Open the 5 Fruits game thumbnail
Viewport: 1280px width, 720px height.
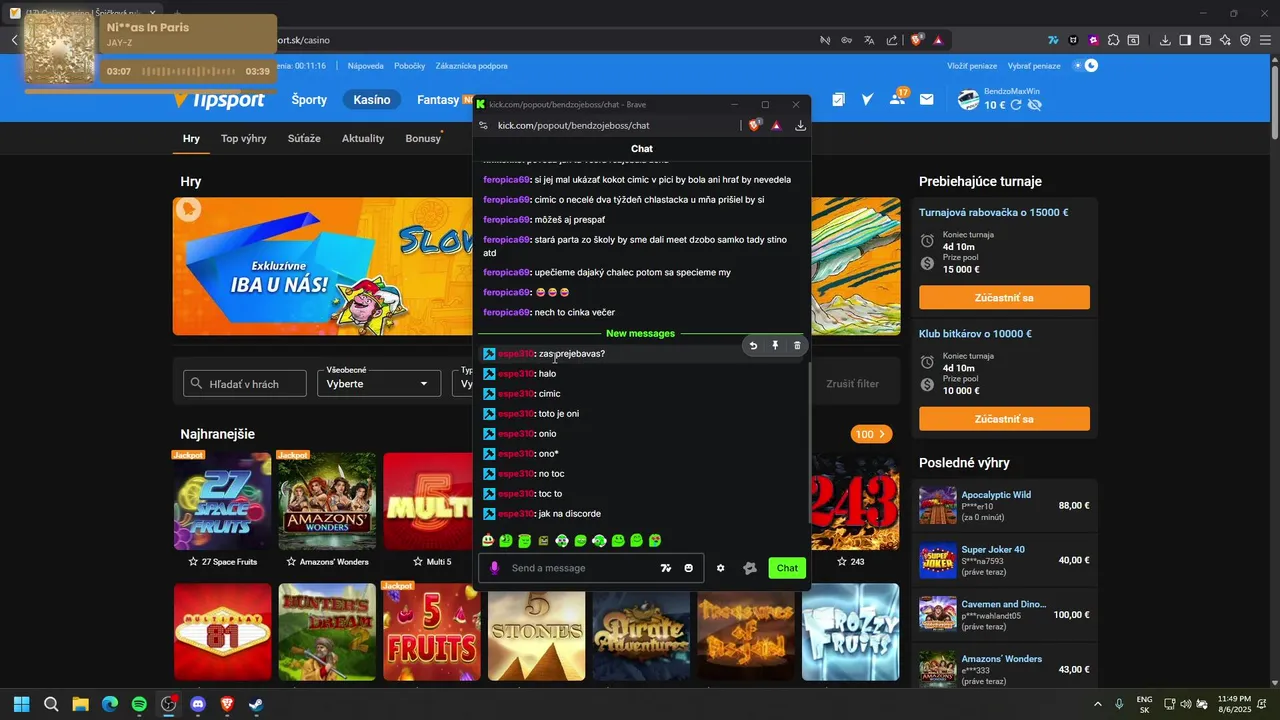(432, 632)
